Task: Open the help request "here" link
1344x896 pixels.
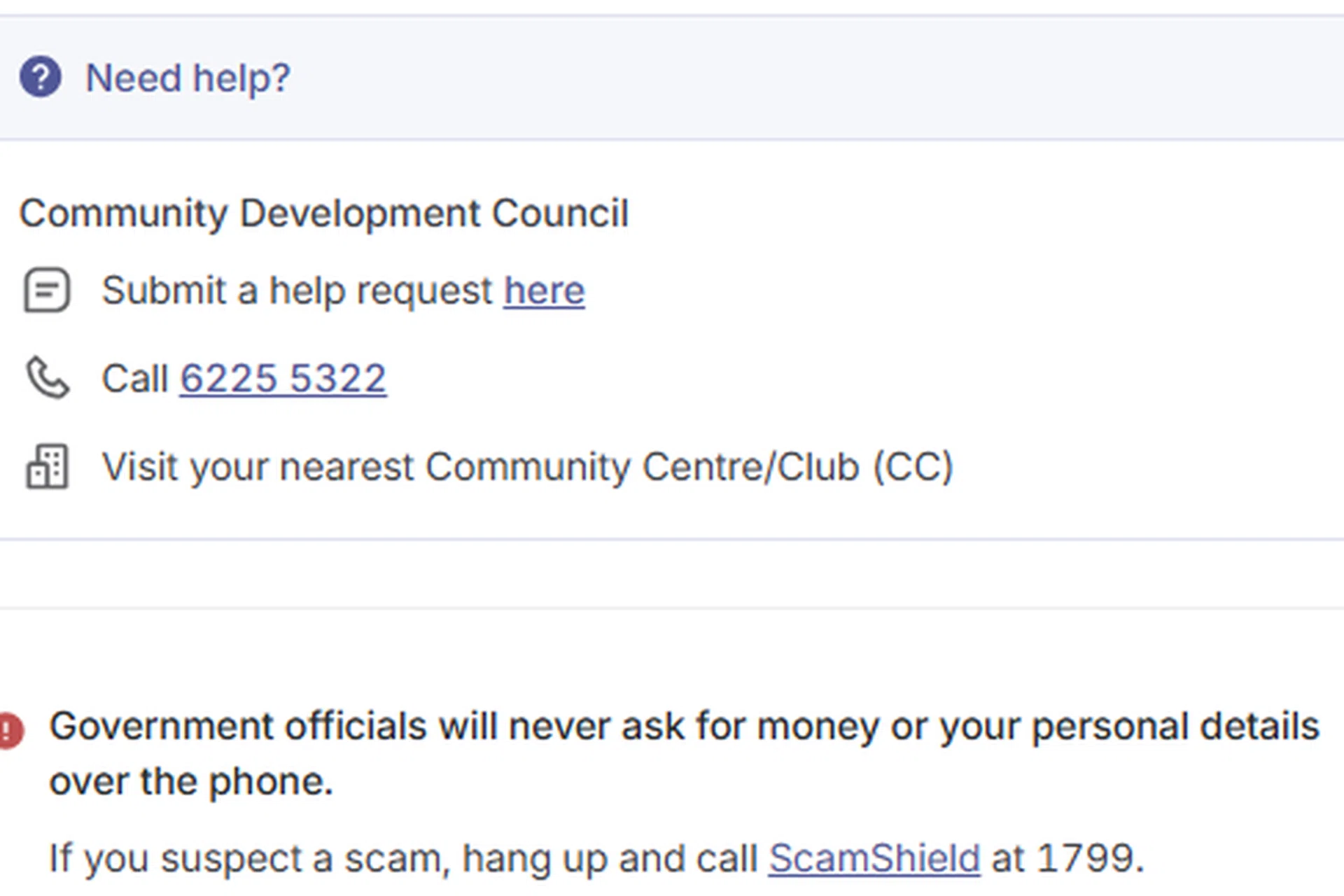Action: (544, 290)
